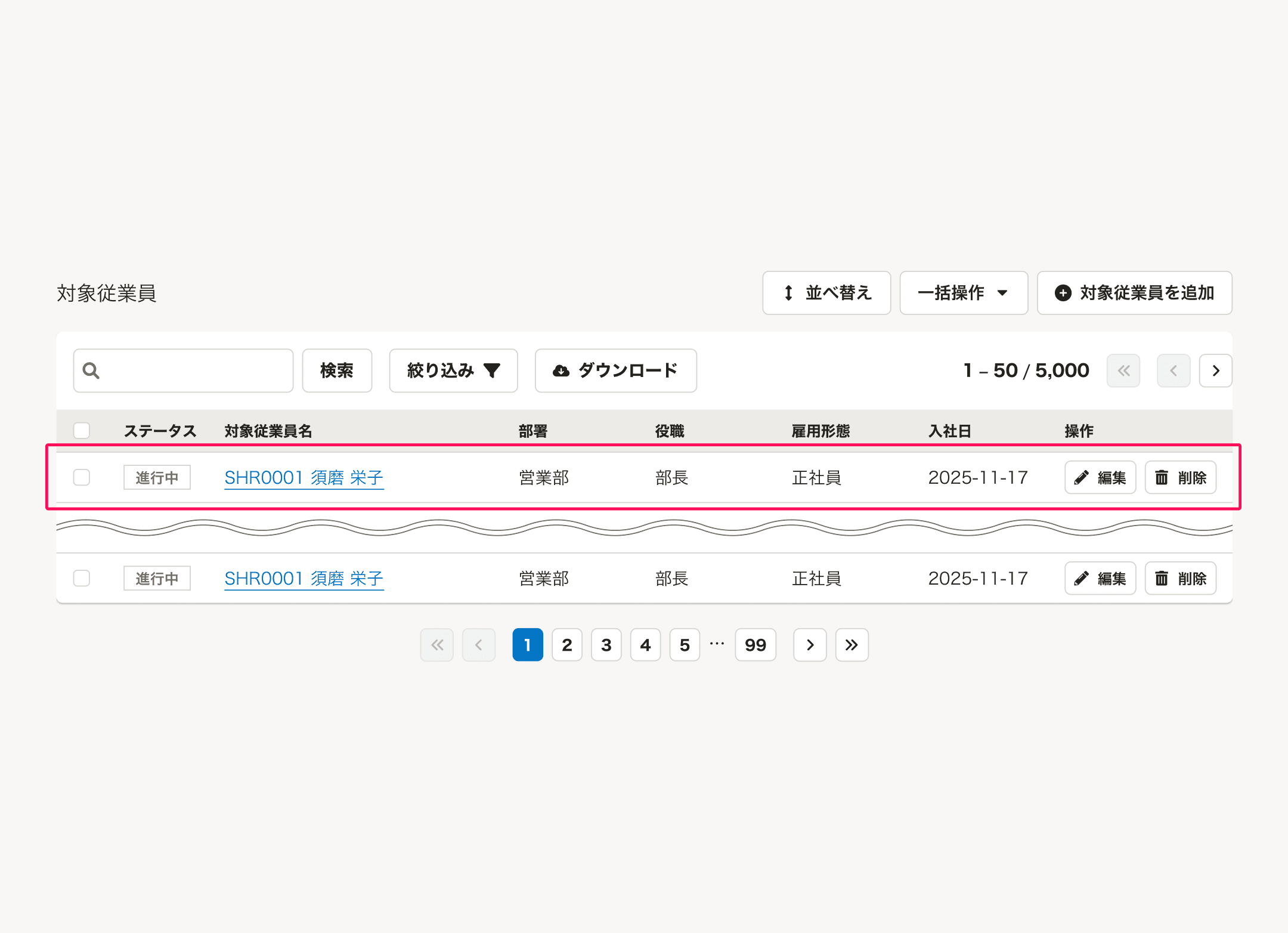The height and width of the screenshot is (933, 1288).
Task: Click the trash icon in the bottom row
Action: point(1162,578)
